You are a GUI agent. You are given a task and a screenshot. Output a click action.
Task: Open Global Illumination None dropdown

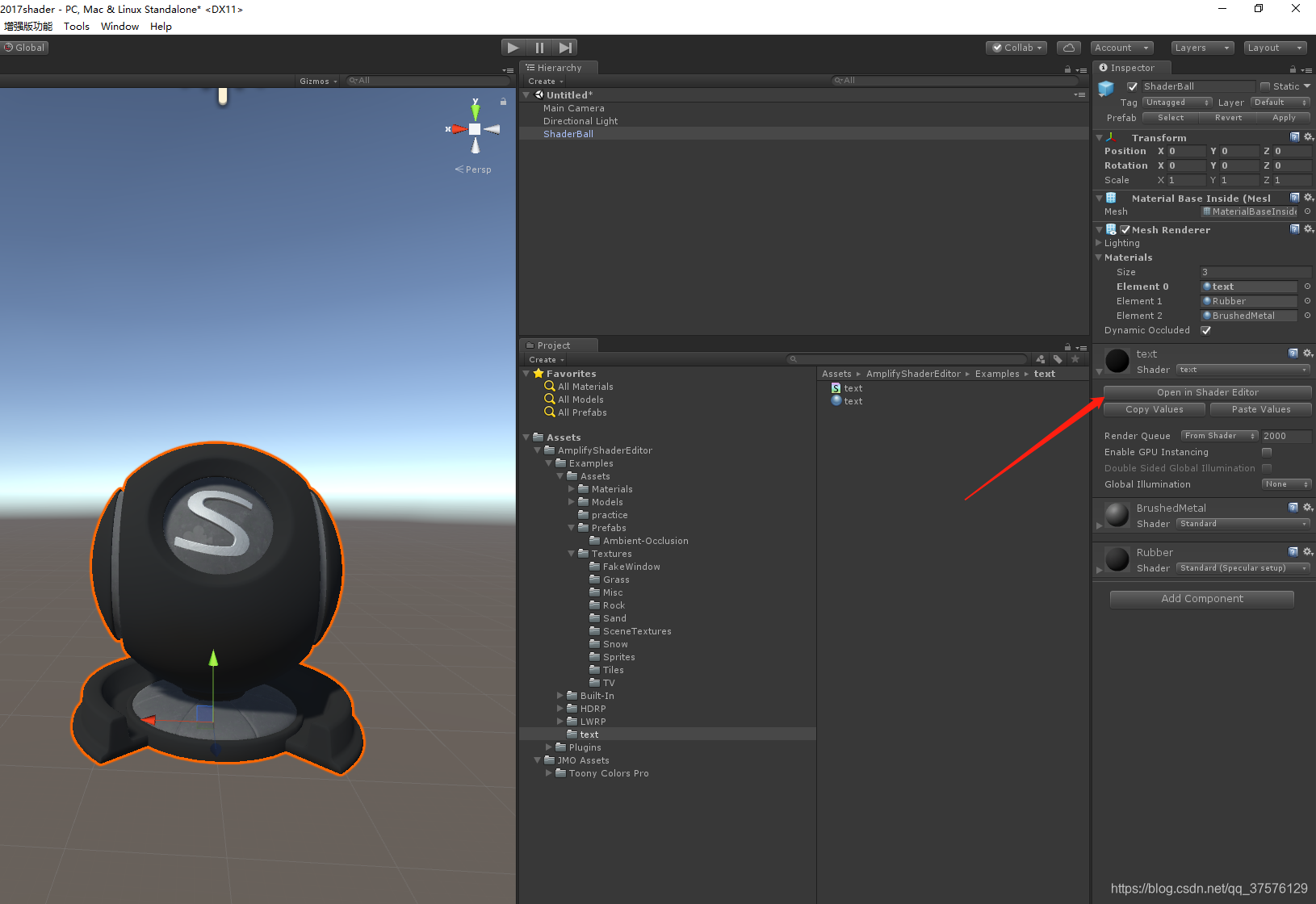tap(1286, 484)
